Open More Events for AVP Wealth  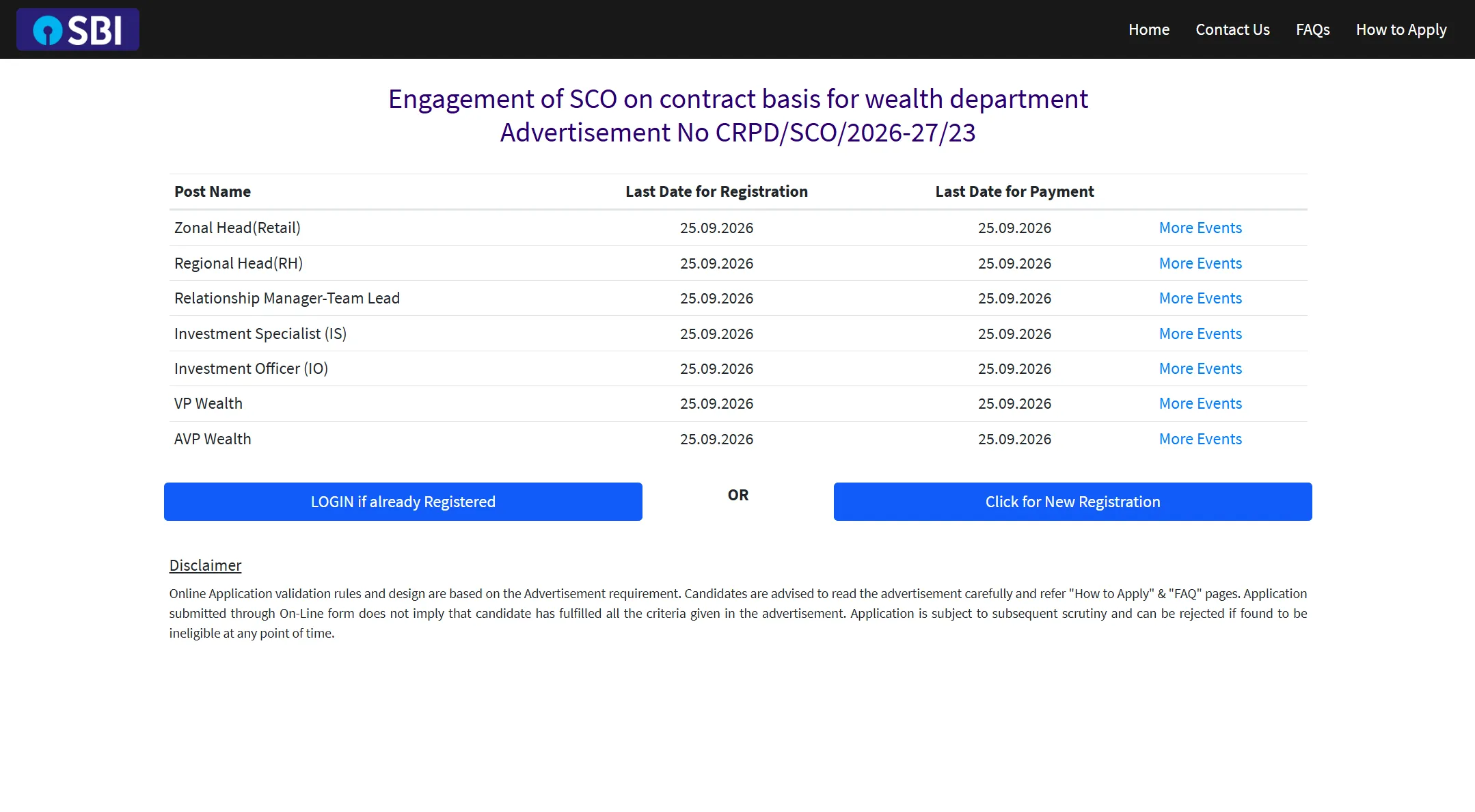[x=1200, y=439]
